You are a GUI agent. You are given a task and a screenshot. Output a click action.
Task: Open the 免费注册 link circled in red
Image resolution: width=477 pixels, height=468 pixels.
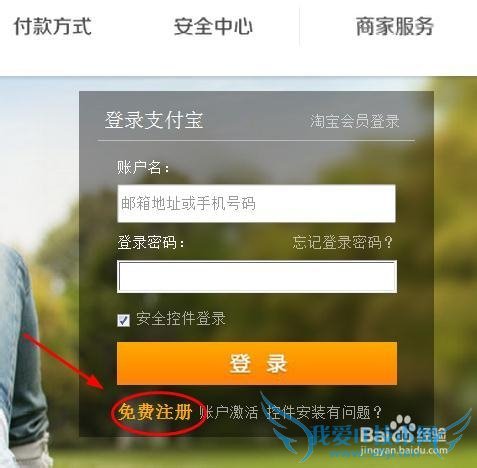pyautogui.click(x=155, y=412)
